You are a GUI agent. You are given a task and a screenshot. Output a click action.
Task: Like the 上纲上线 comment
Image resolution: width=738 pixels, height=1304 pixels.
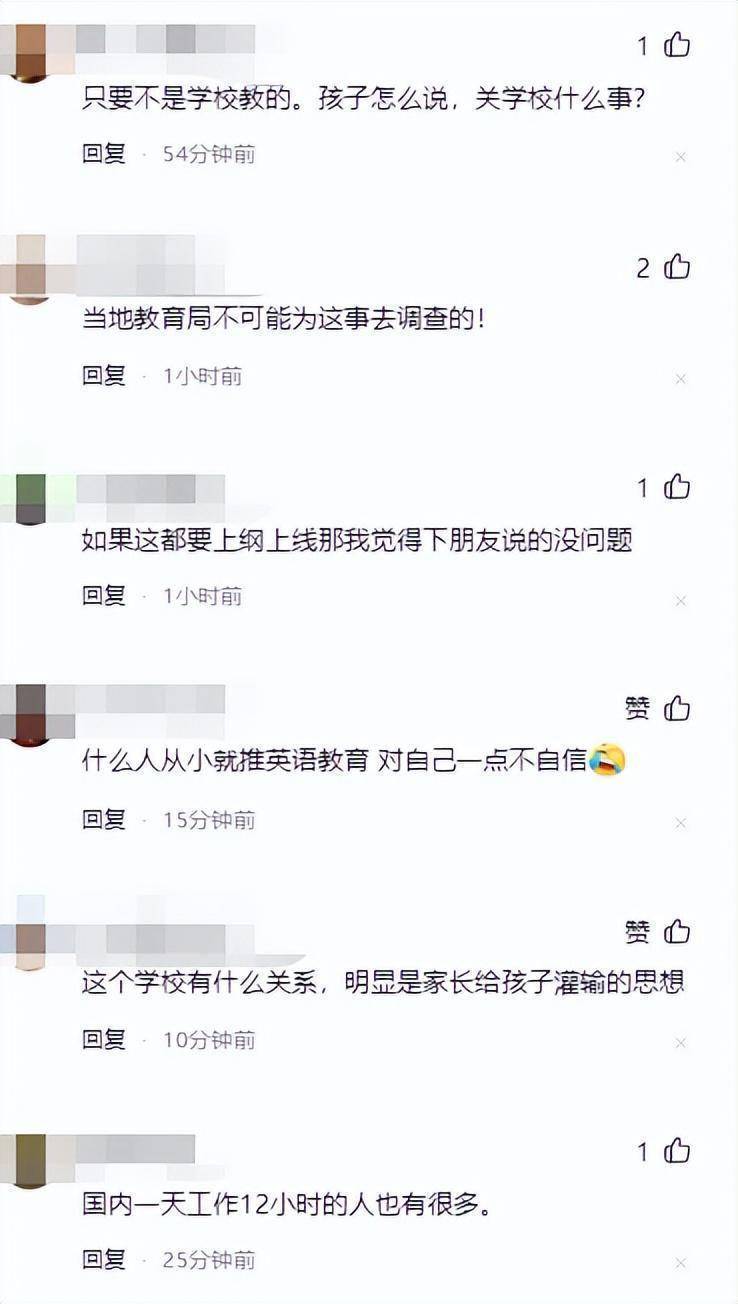point(677,487)
